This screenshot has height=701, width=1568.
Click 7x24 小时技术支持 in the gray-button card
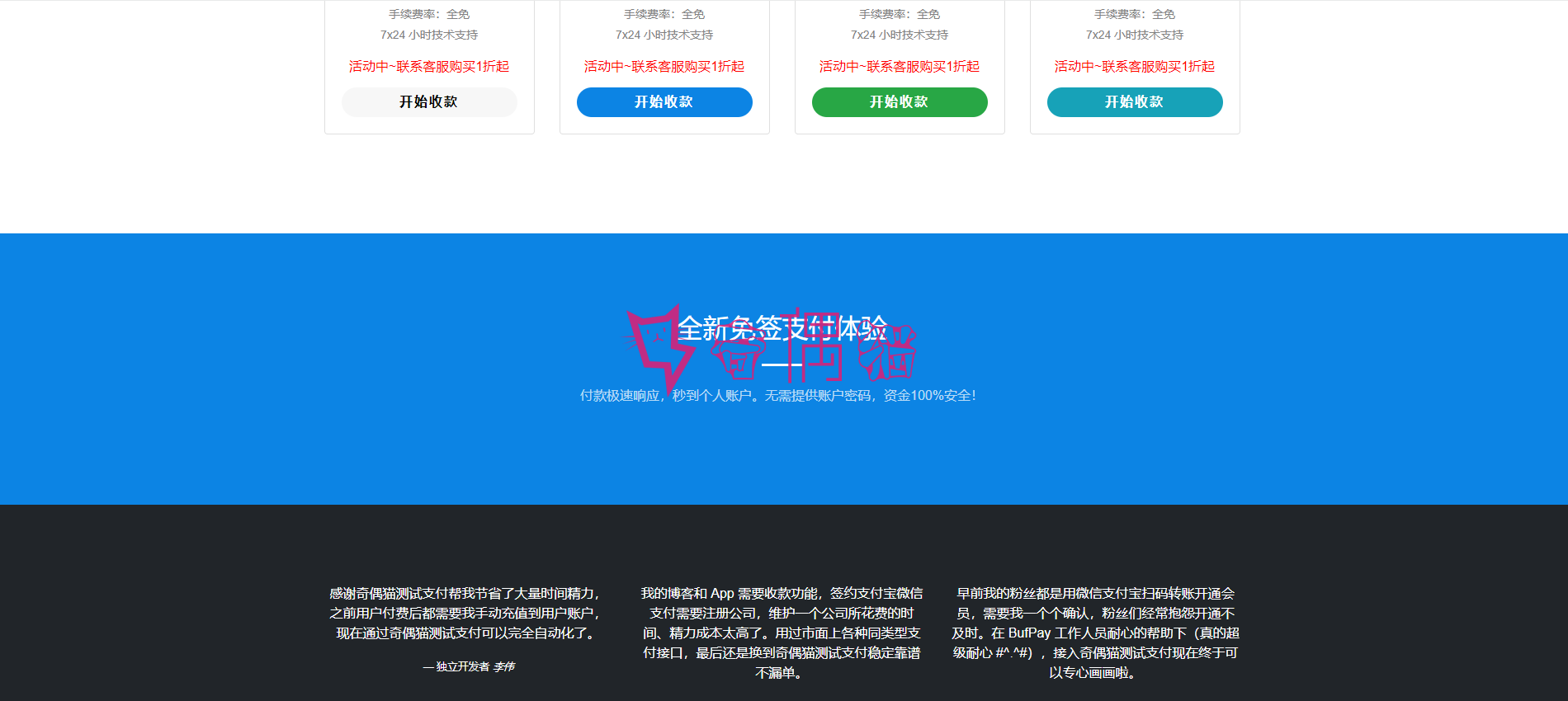[x=429, y=35]
